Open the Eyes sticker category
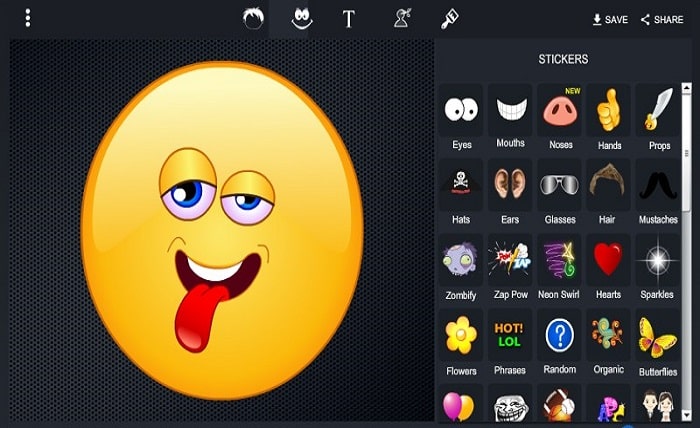The image size is (700, 428). click(x=461, y=117)
